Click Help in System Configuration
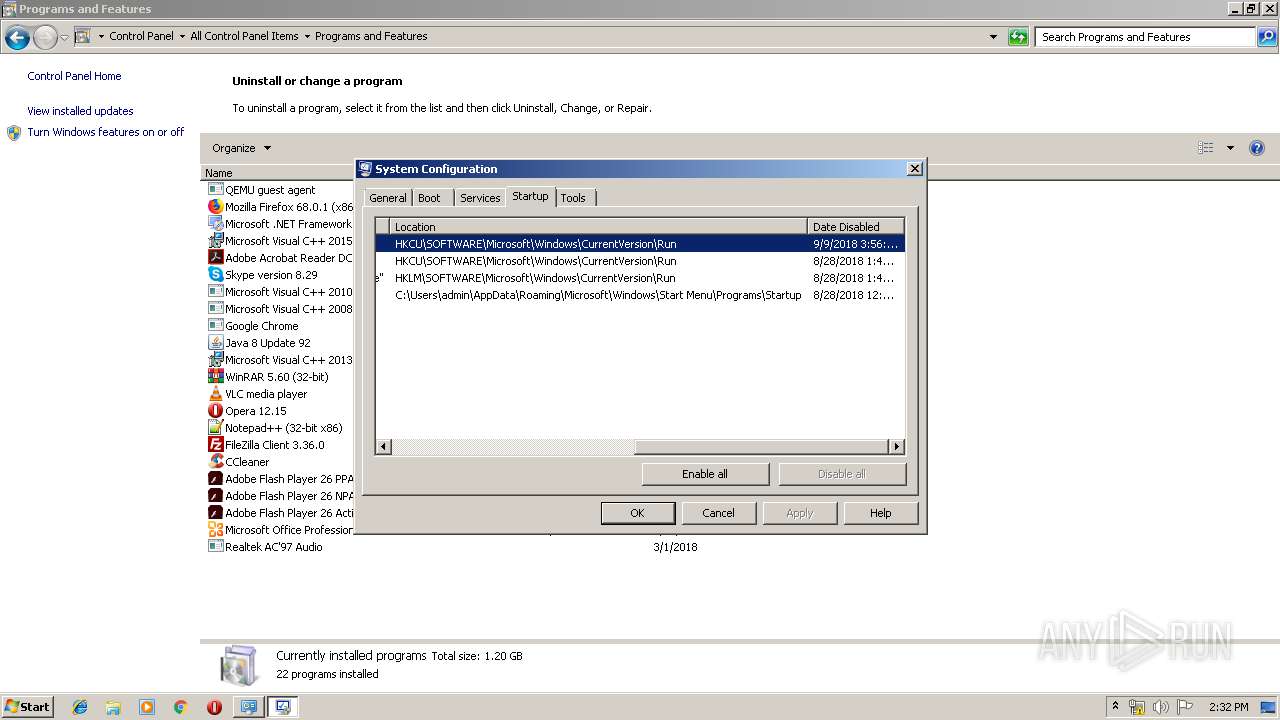Image resolution: width=1280 pixels, height=720 pixels. point(880,513)
